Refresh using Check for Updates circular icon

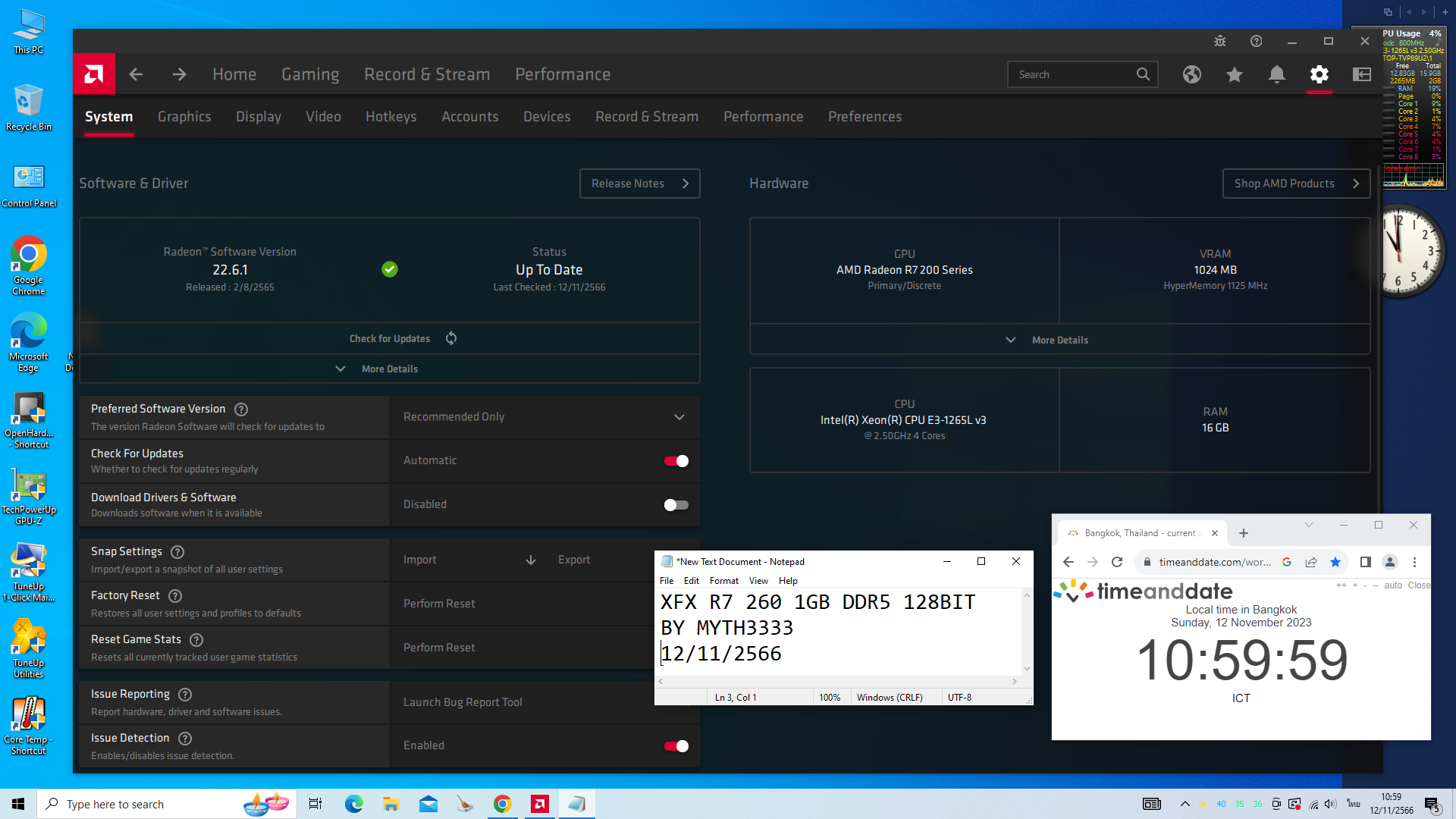[x=451, y=338]
